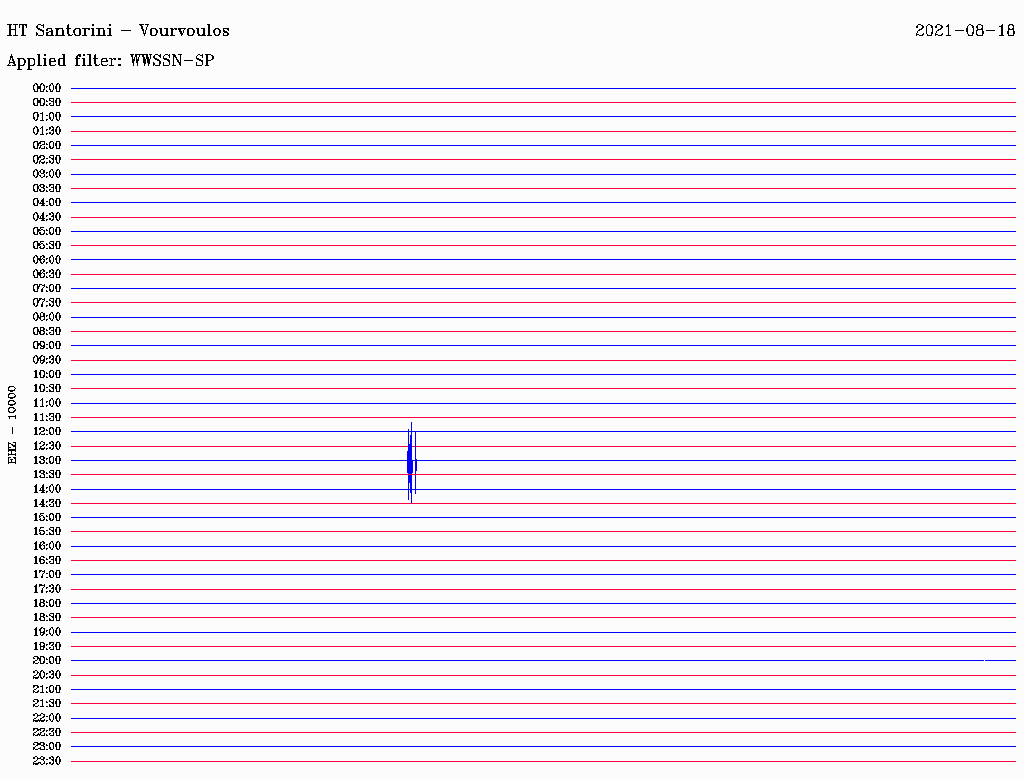Image resolution: width=1024 pixels, height=780 pixels.
Task: Select the 15:30 time label
Action: (47, 532)
